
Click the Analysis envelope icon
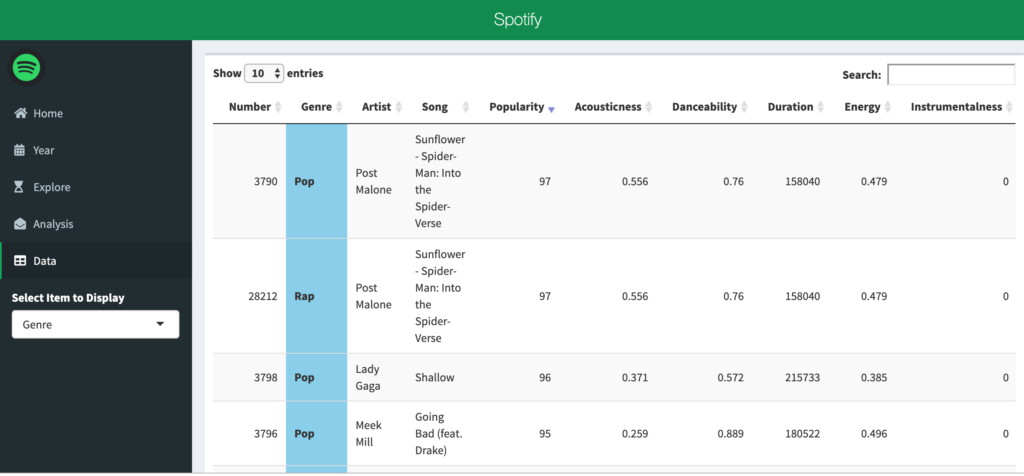[x=20, y=225]
